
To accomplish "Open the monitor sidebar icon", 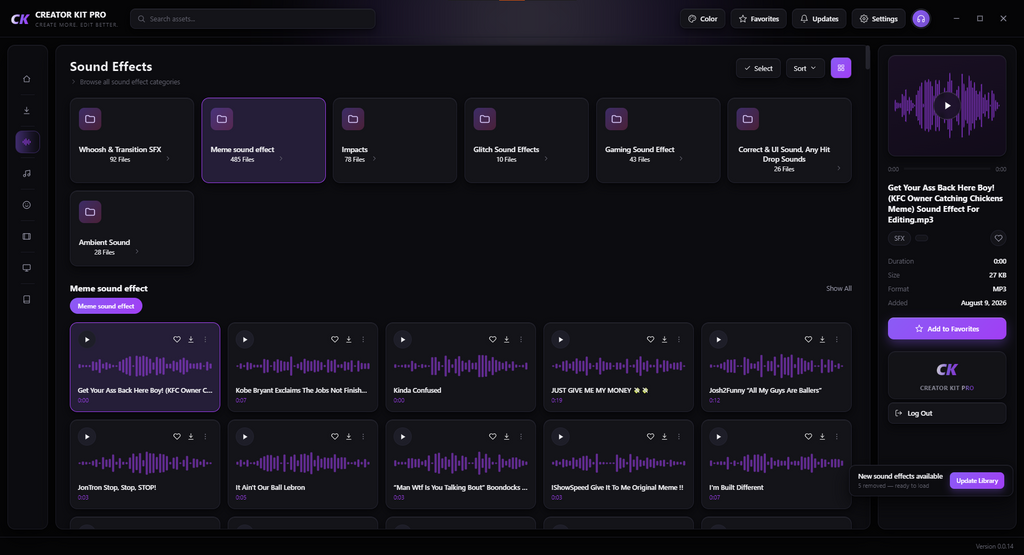I will tap(27, 268).
